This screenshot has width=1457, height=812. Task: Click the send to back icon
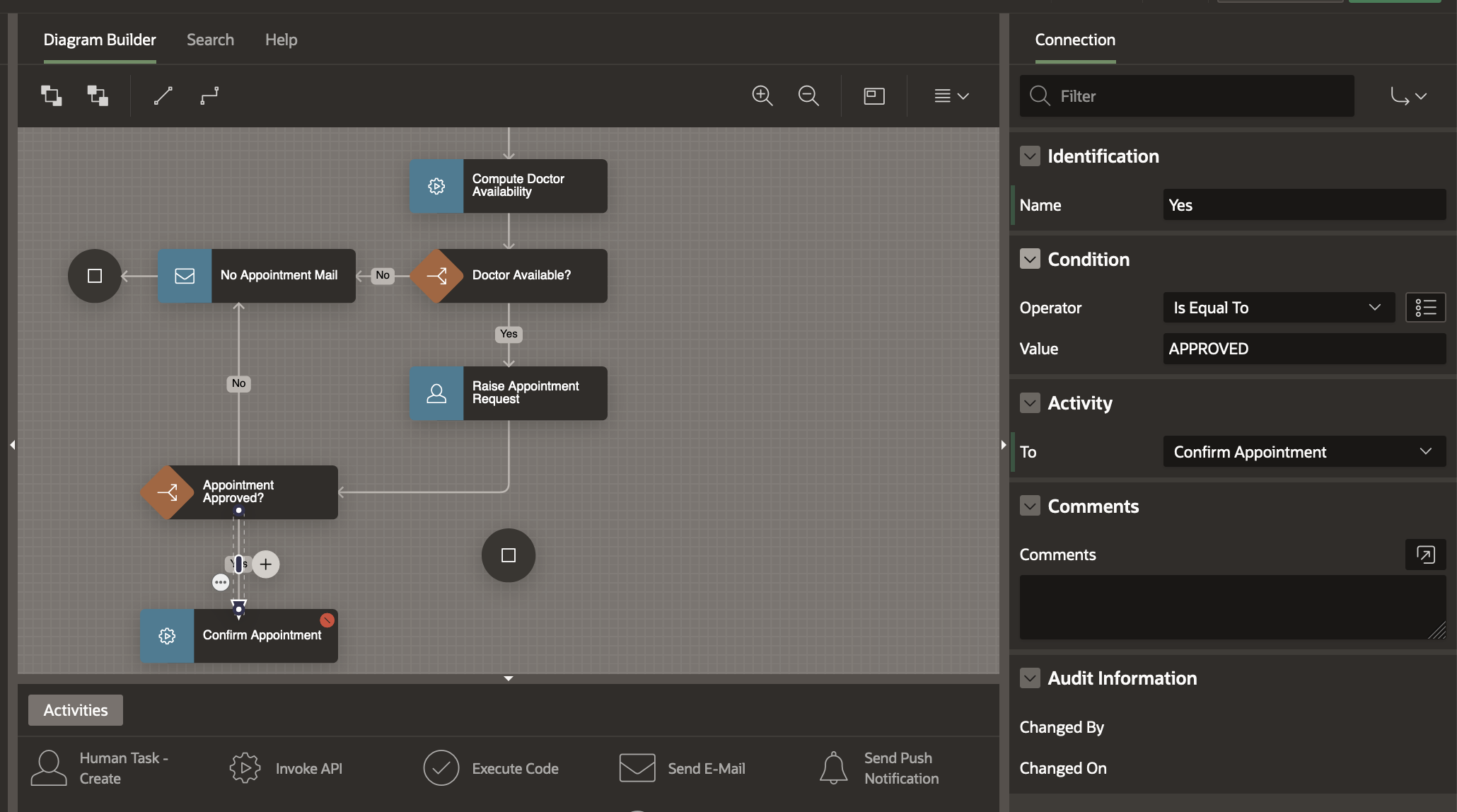click(x=98, y=95)
